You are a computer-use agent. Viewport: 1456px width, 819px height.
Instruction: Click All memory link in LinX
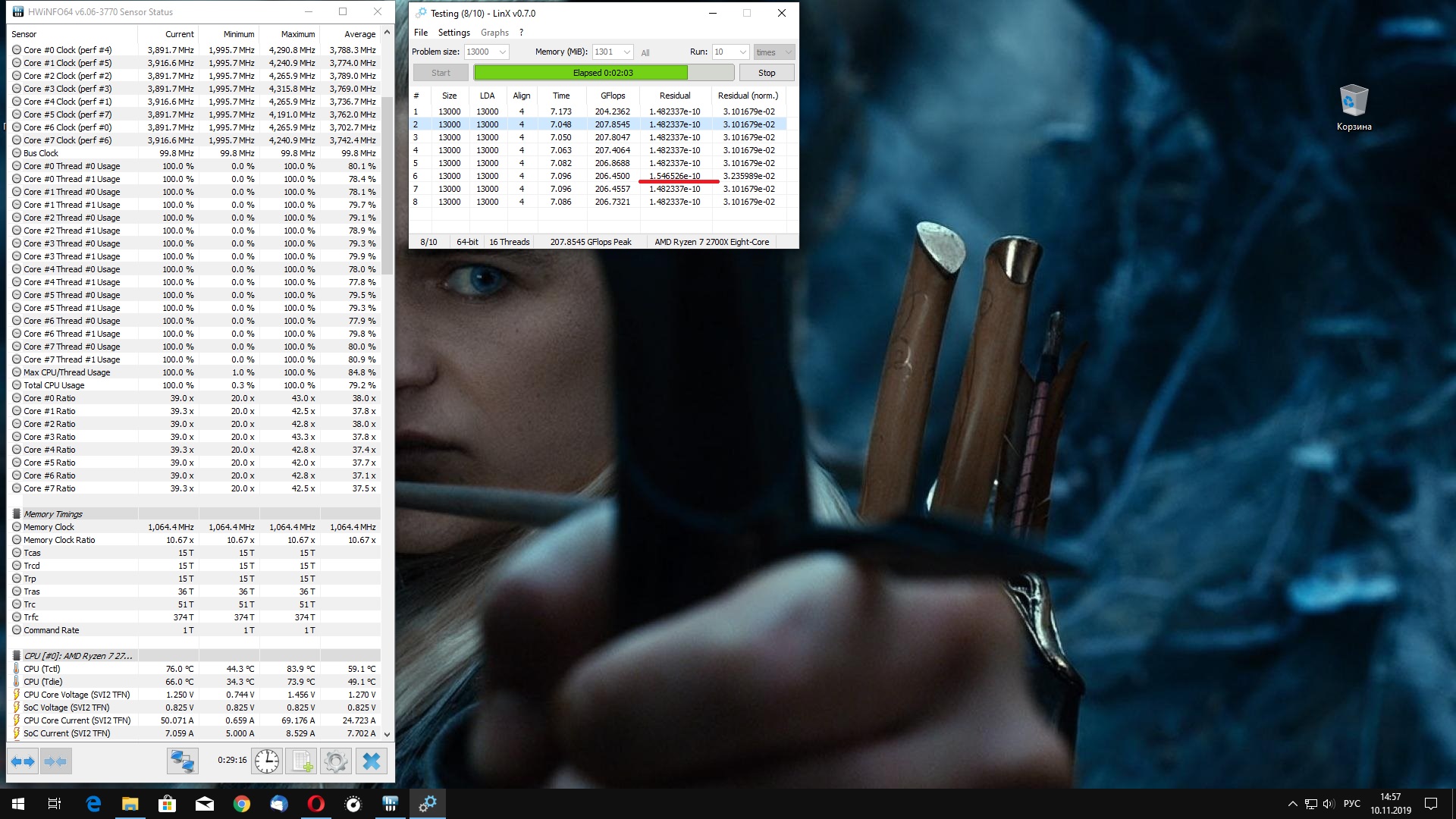point(645,53)
